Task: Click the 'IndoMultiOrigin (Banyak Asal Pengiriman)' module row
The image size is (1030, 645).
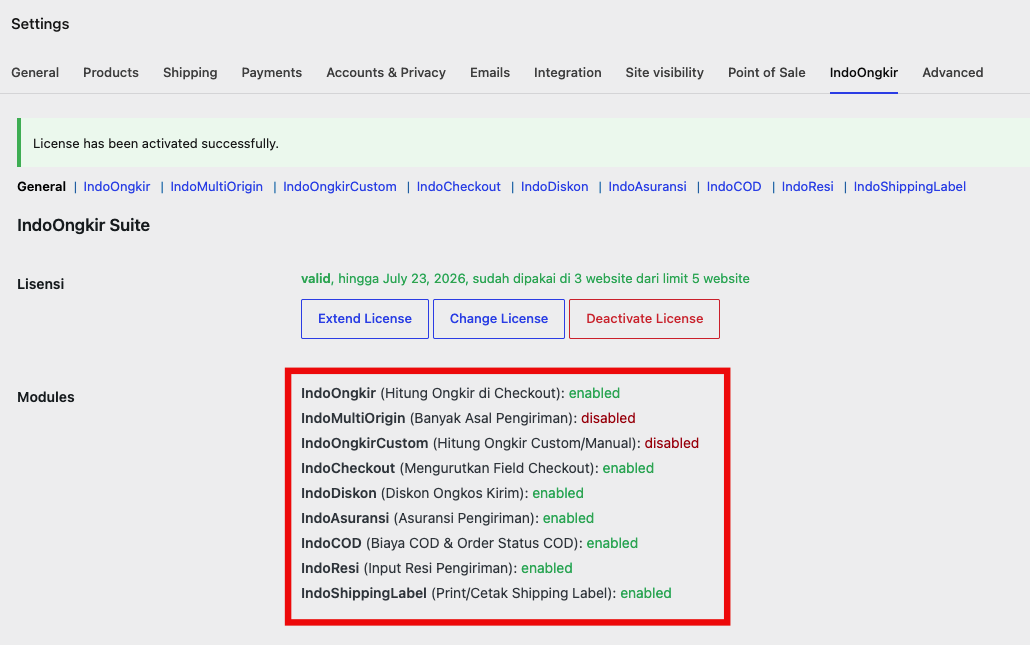Action: click(x=468, y=418)
